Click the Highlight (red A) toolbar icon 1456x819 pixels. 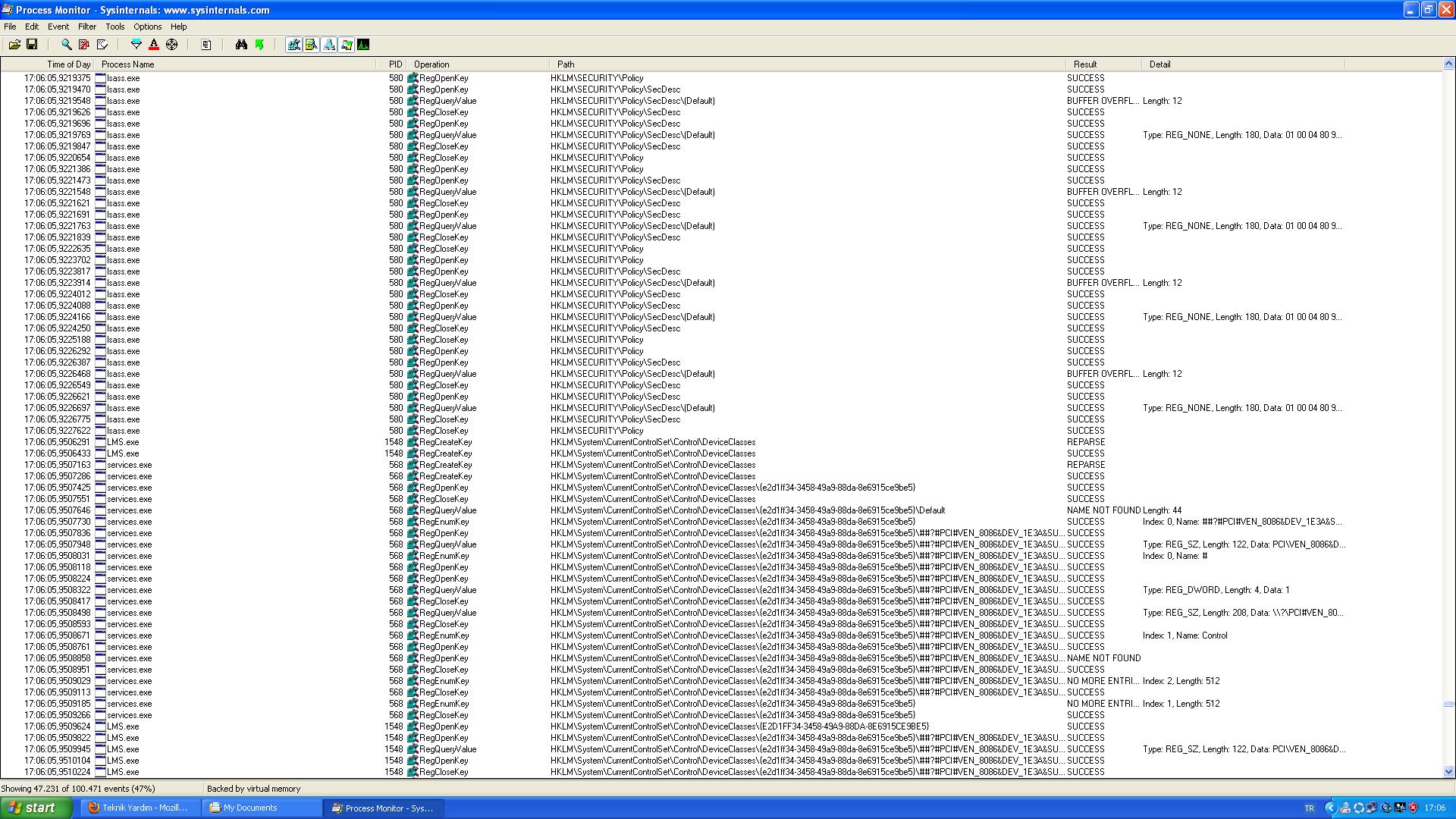(x=154, y=45)
